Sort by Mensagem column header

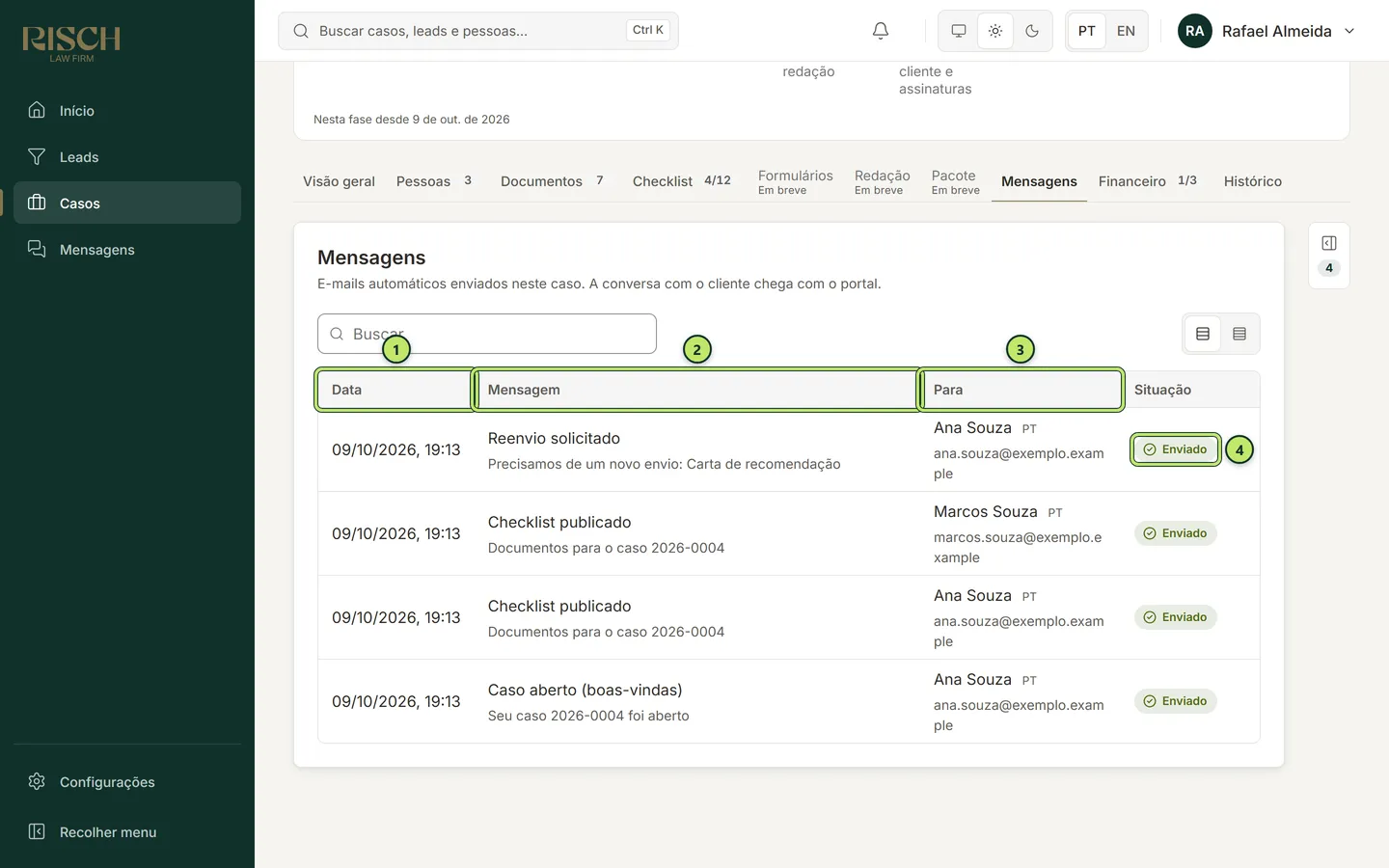[x=696, y=390]
